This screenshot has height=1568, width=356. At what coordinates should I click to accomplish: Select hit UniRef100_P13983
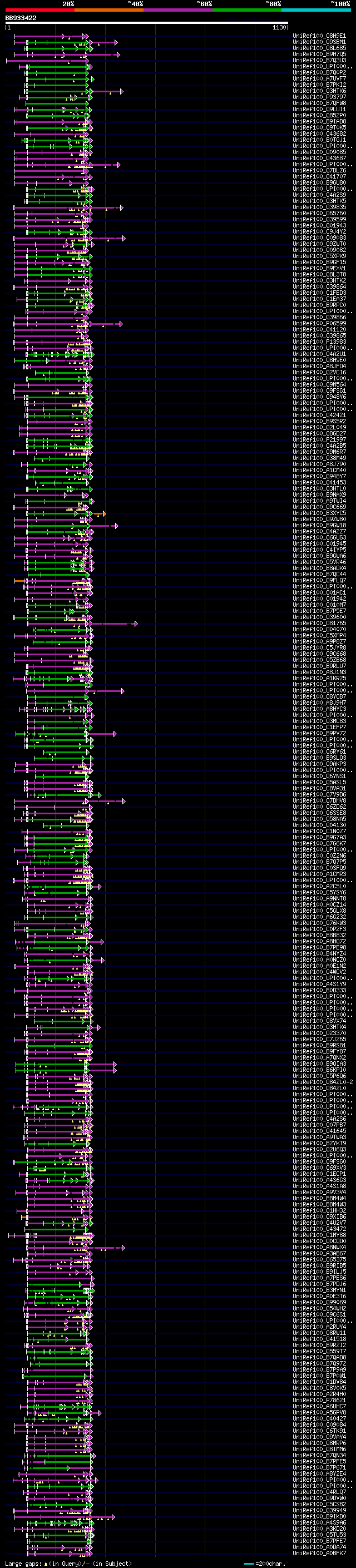[x=319, y=342]
